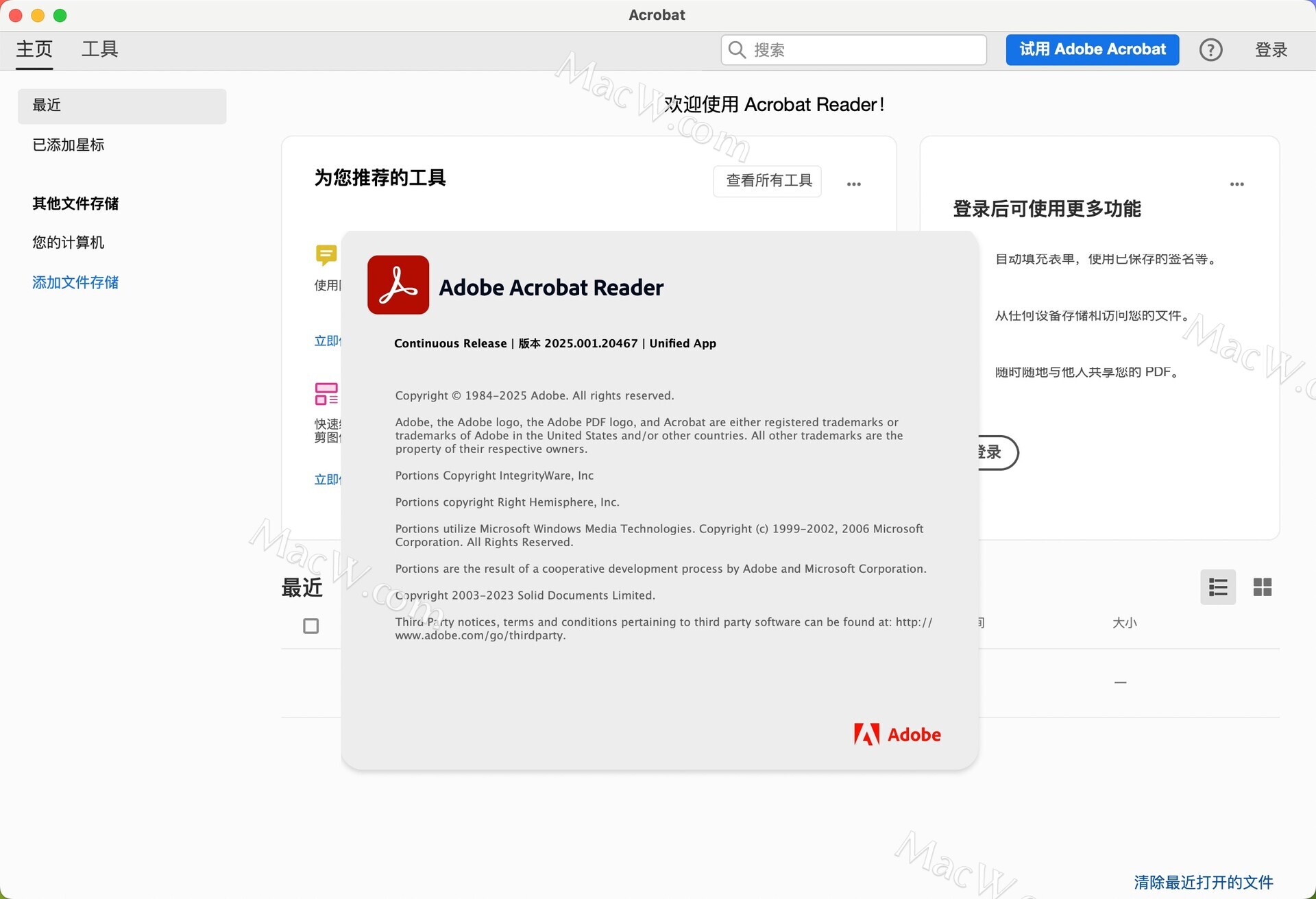Open the help question mark icon
The image size is (1316, 899).
pyautogui.click(x=1210, y=49)
